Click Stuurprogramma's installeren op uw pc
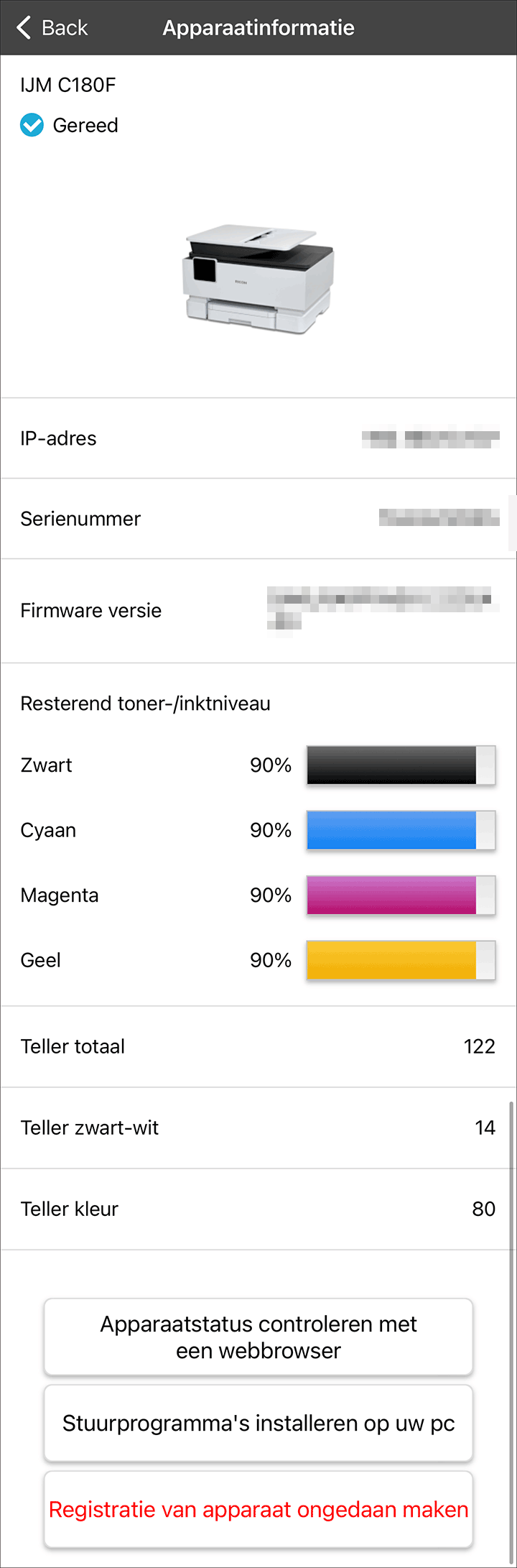The width and height of the screenshot is (517, 1568). pyautogui.click(x=258, y=1423)
